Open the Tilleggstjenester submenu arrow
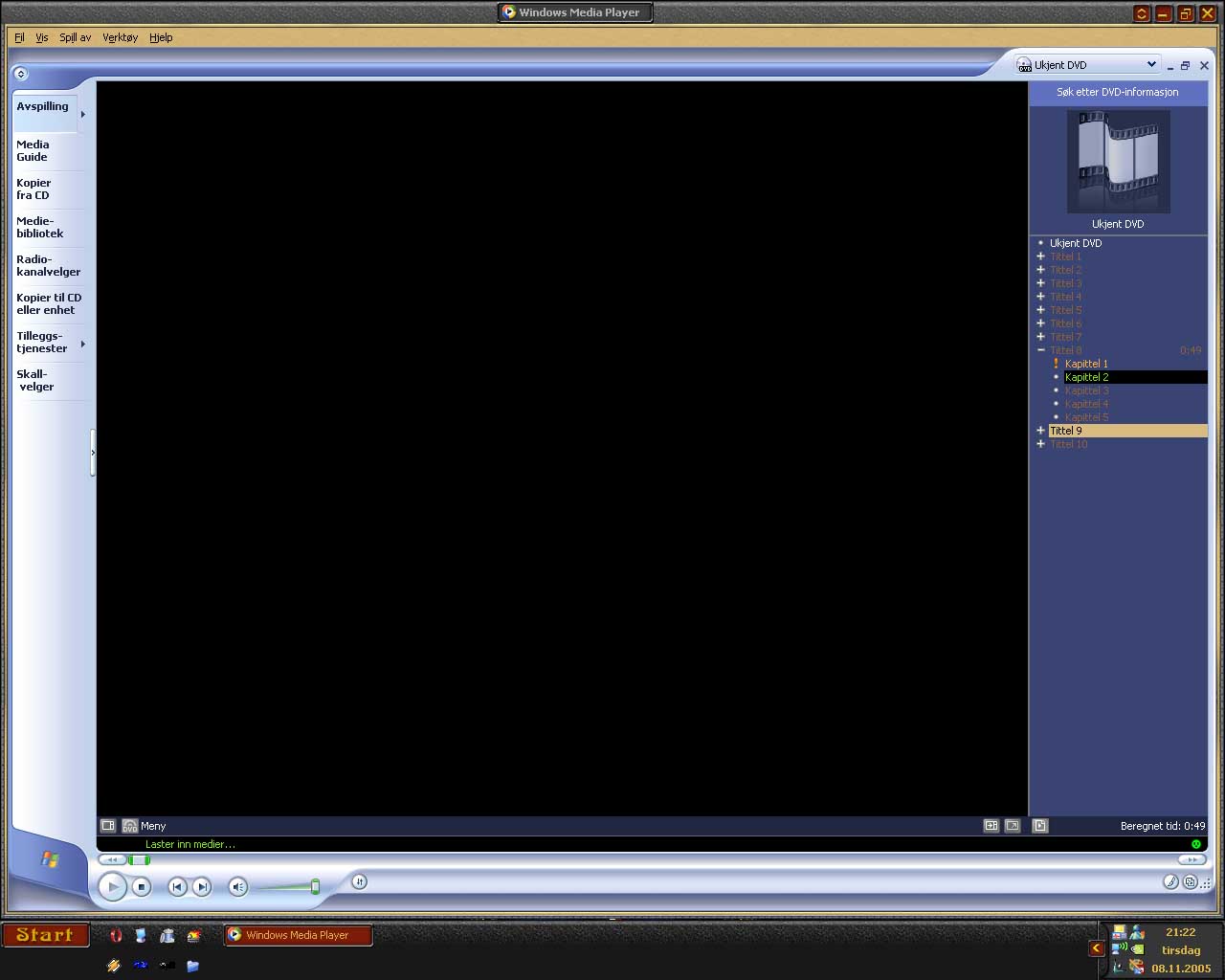The width and height of the screenshot is (1225, 980). pyautogui.click(x=83, y=344)
